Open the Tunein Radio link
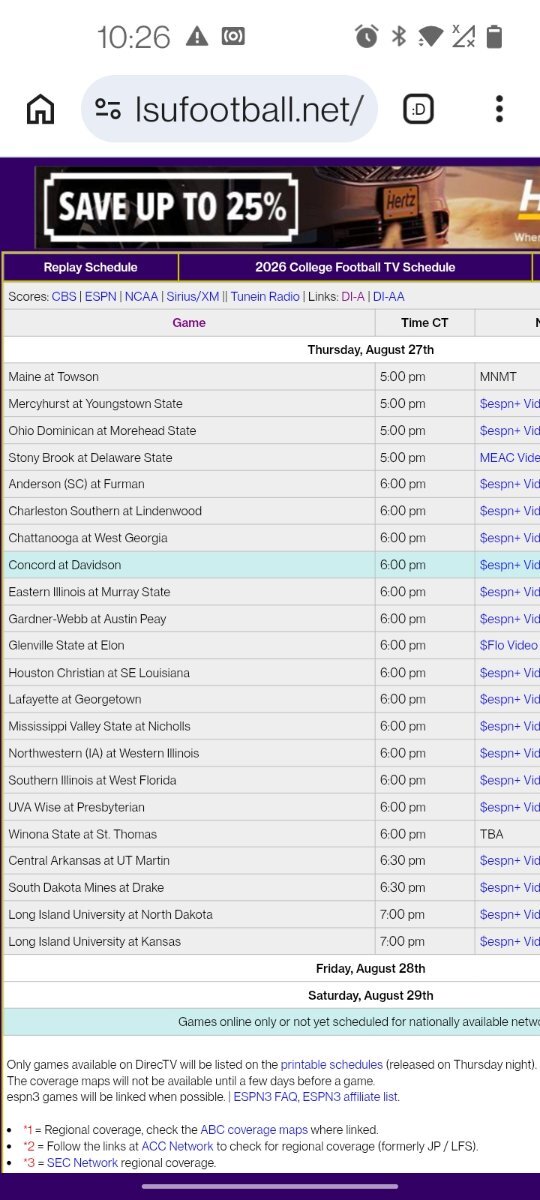 (x=265, y=297)
